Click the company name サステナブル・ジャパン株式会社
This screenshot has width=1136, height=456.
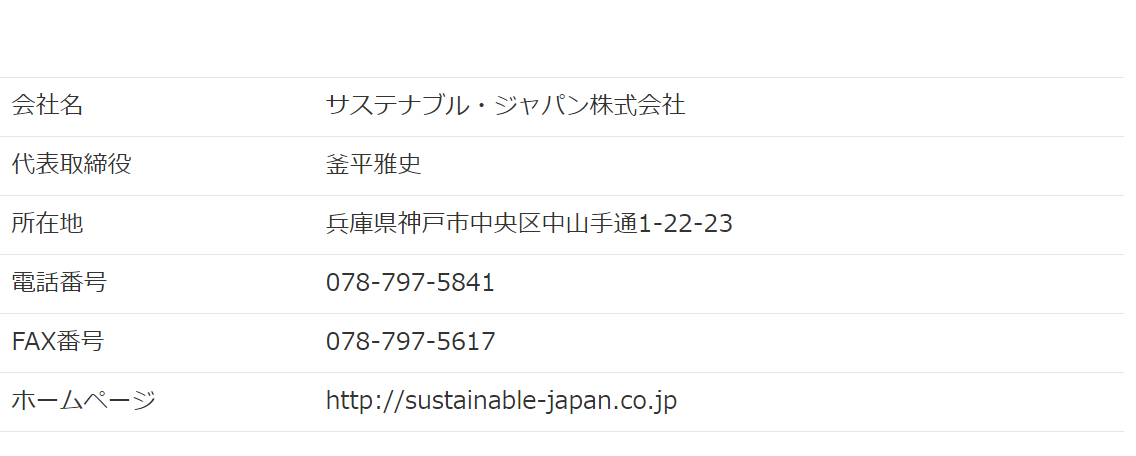click(505, 106)
